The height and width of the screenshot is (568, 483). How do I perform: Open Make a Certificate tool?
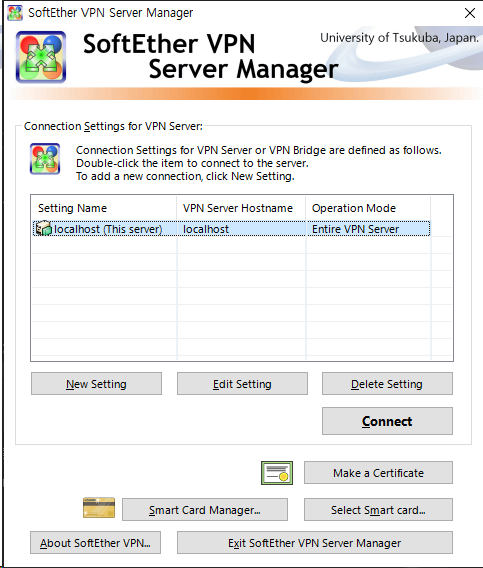[x=378, y=473]
